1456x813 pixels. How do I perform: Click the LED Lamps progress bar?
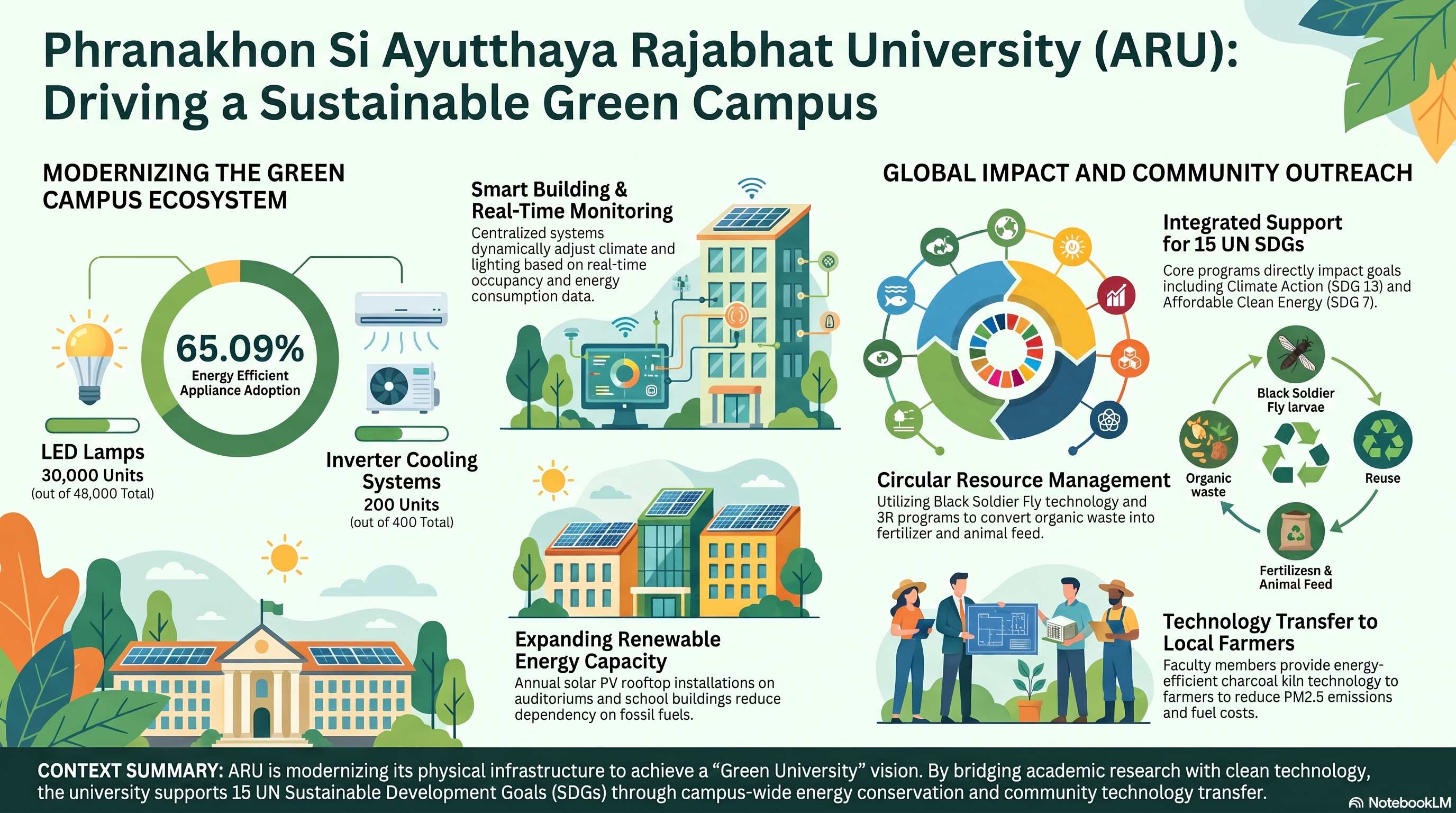click(x=92, y=425)
